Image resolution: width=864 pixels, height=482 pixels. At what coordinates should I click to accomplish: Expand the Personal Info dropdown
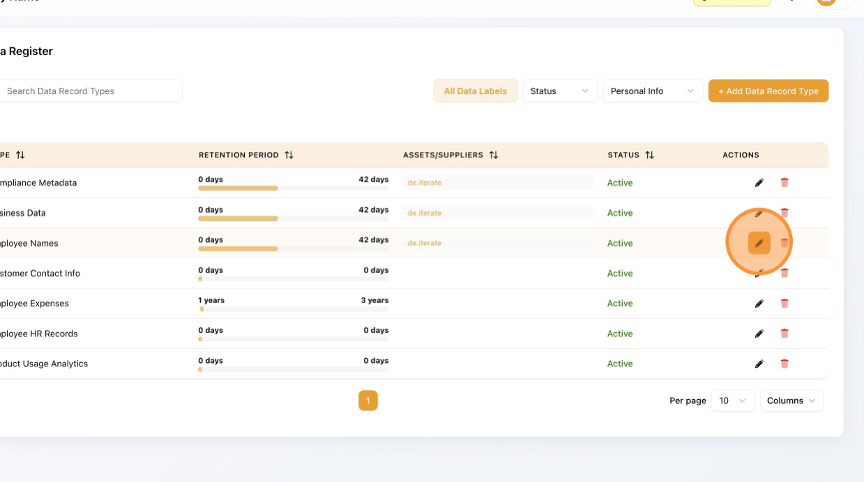pos(651,91)
